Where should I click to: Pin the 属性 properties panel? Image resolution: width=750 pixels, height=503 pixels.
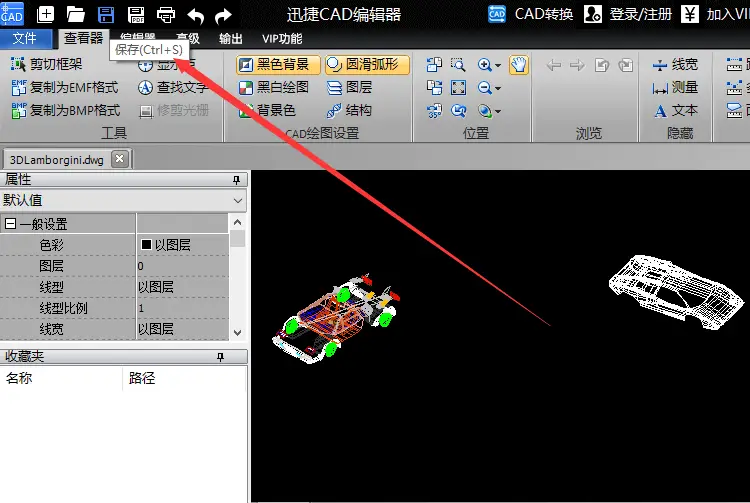pyautogui.click(x=236, y=180)
